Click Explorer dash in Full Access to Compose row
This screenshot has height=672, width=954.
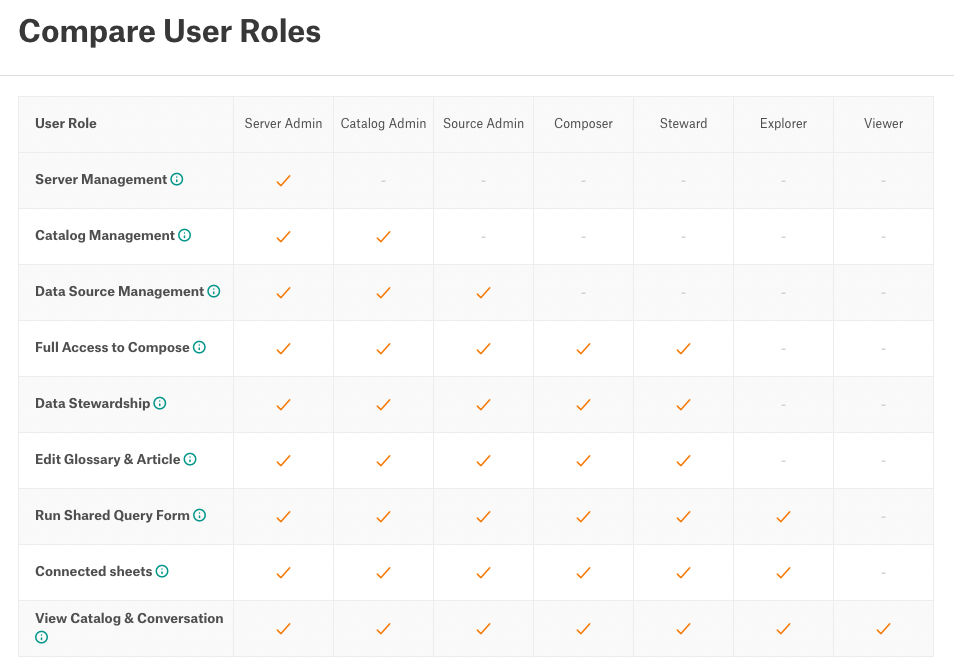point(783,348)
